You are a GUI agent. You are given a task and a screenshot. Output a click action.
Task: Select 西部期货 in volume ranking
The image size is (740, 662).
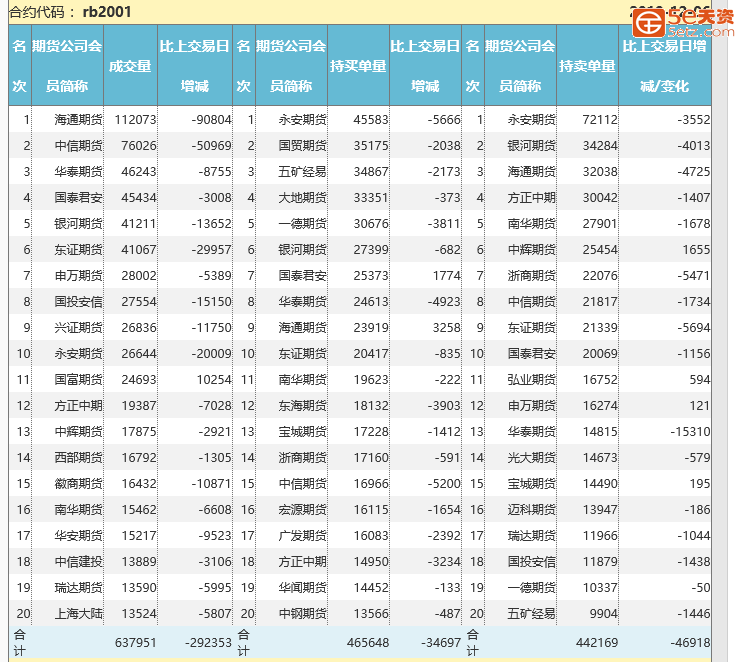tap(78, 458)
